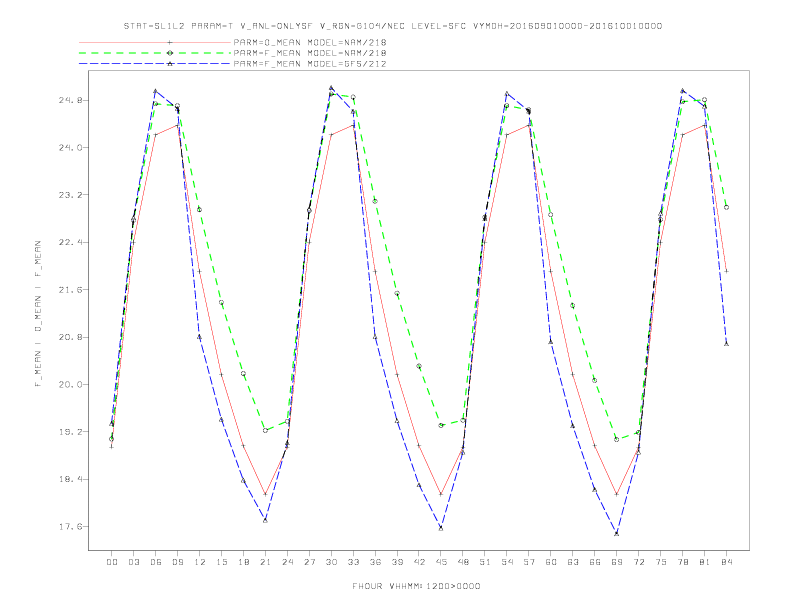Click x-axis forecast hour label 60

pos(551,562)
